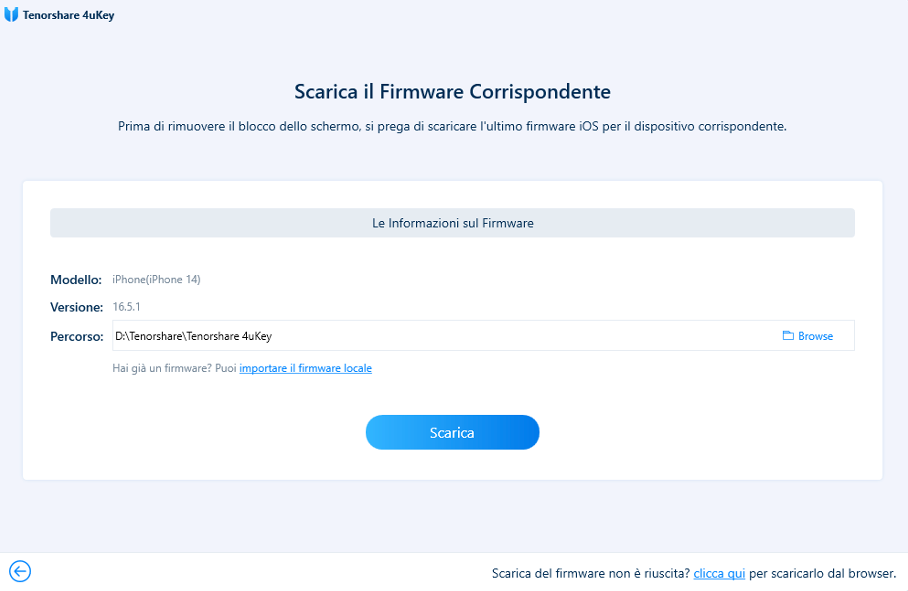Open the importare il firmware locale link
This screenshot has height=591, width=908.
click(x=305, y=368)
